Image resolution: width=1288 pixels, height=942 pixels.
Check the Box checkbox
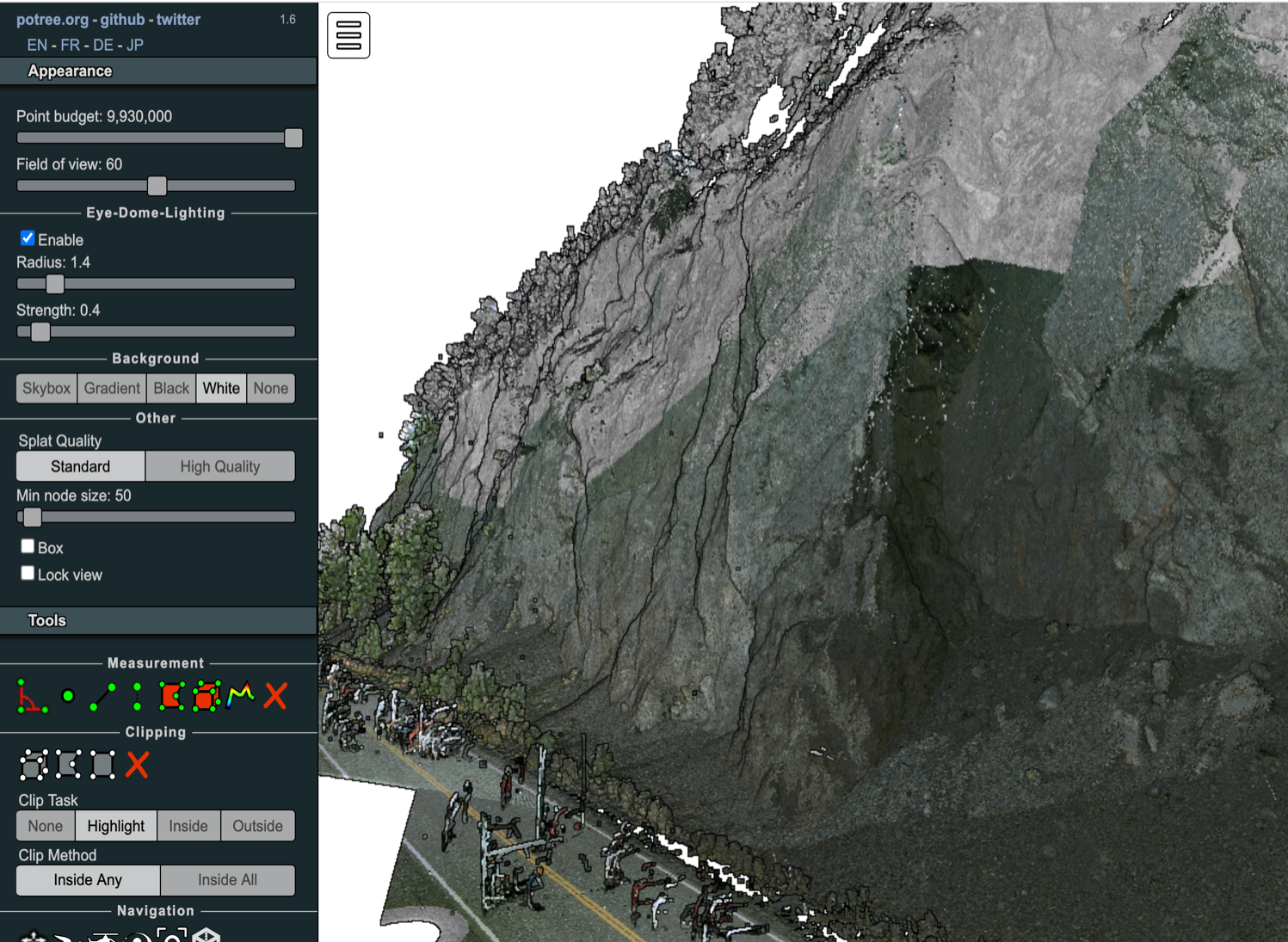pyautogui.click(x=28, y=546)
